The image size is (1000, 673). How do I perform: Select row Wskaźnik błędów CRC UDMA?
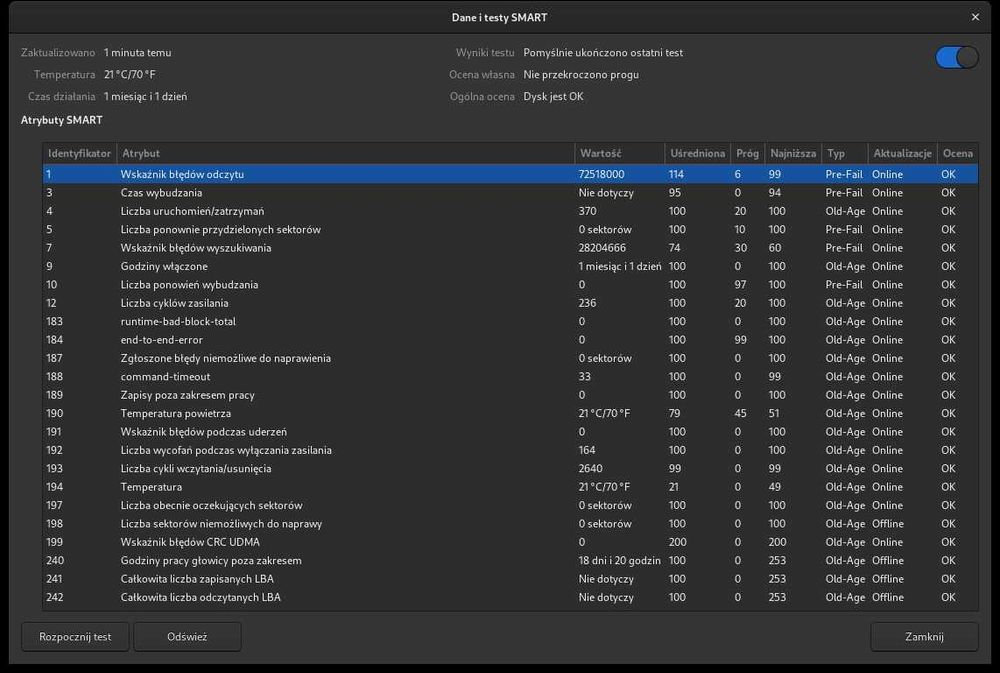[510, 542]
